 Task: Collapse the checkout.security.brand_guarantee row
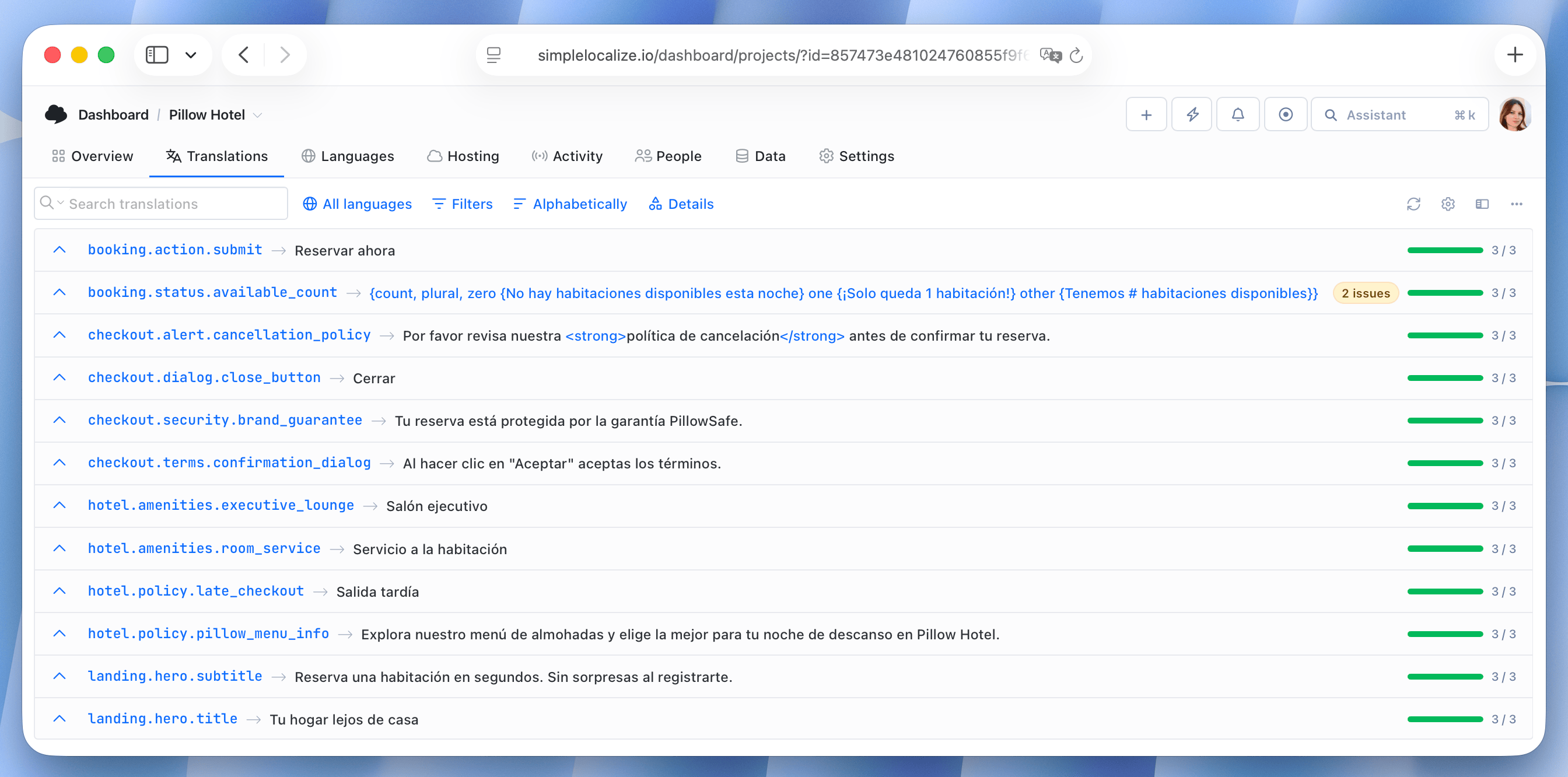click(x=59, y=420)
